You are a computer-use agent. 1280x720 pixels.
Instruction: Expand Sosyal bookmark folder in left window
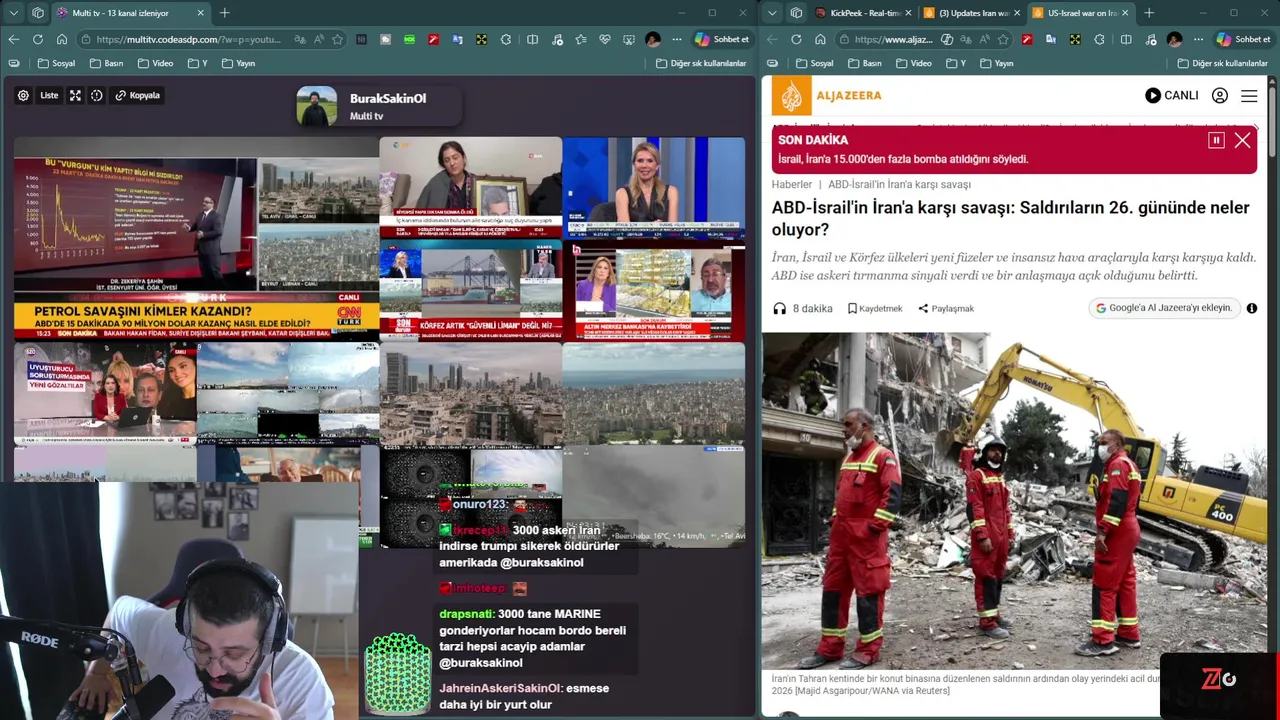[56, 63]
